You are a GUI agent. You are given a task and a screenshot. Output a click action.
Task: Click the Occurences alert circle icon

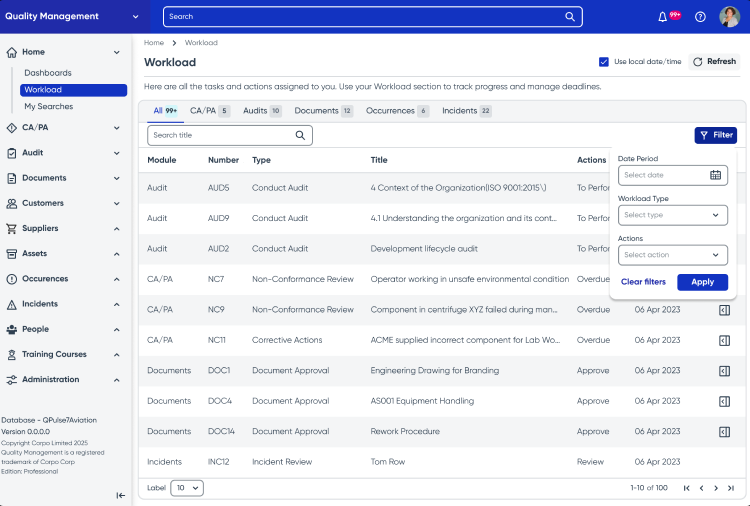(11, 279)
